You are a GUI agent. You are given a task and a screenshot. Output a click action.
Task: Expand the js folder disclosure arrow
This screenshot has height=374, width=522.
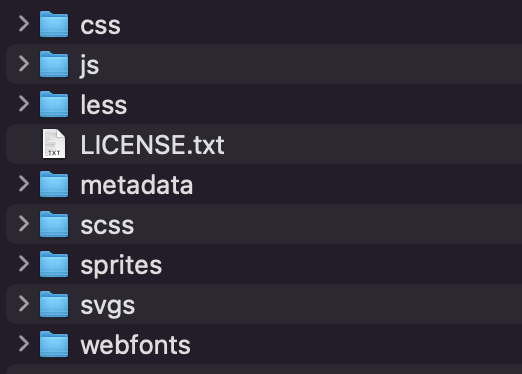pos(24,64)
